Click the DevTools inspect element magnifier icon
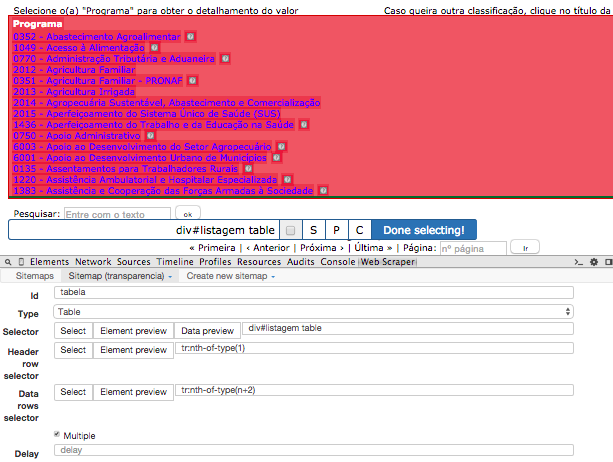 click(x=8, y=262)
